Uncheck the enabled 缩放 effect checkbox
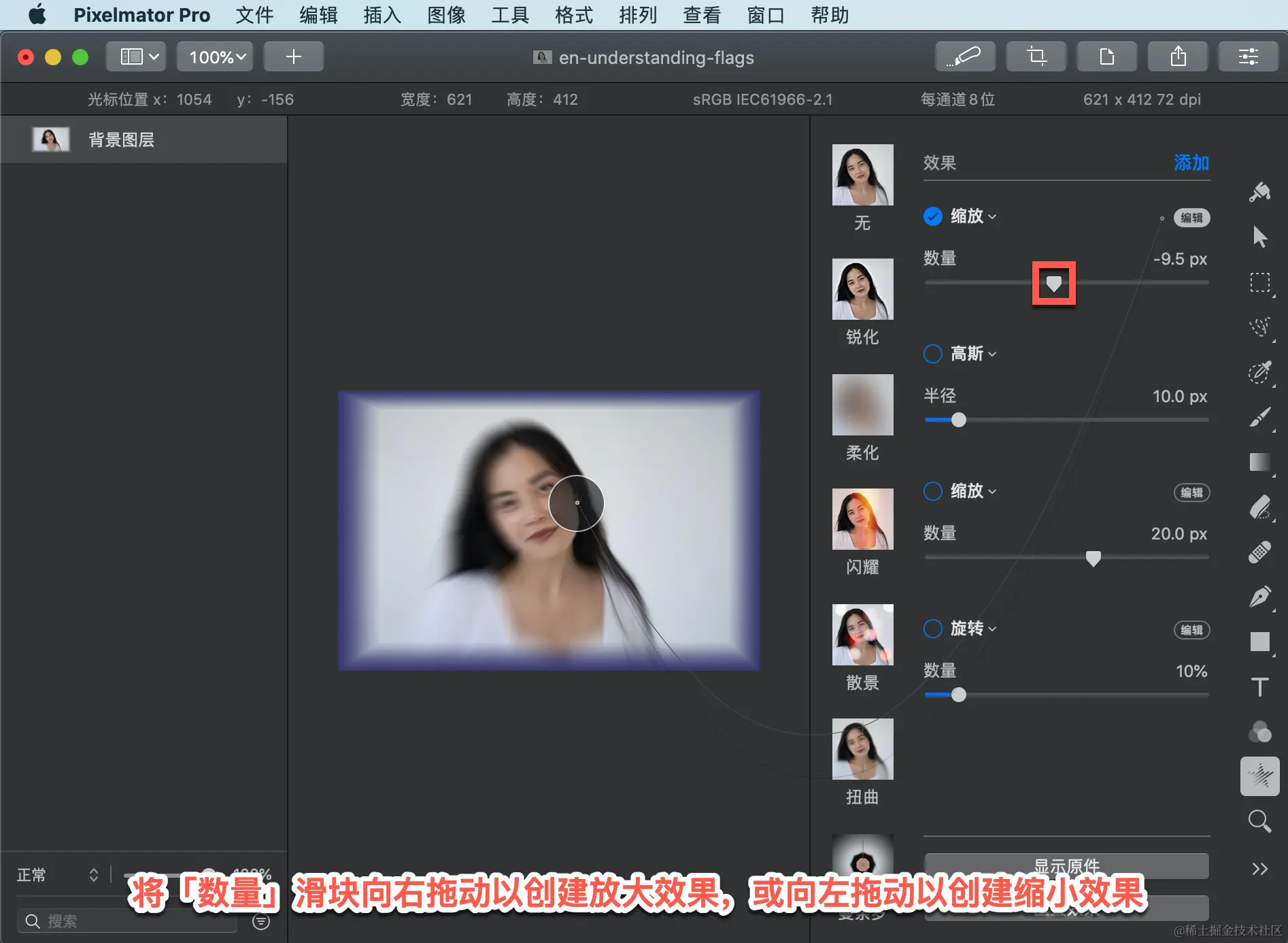1288x943 pixels. point(932,216)
